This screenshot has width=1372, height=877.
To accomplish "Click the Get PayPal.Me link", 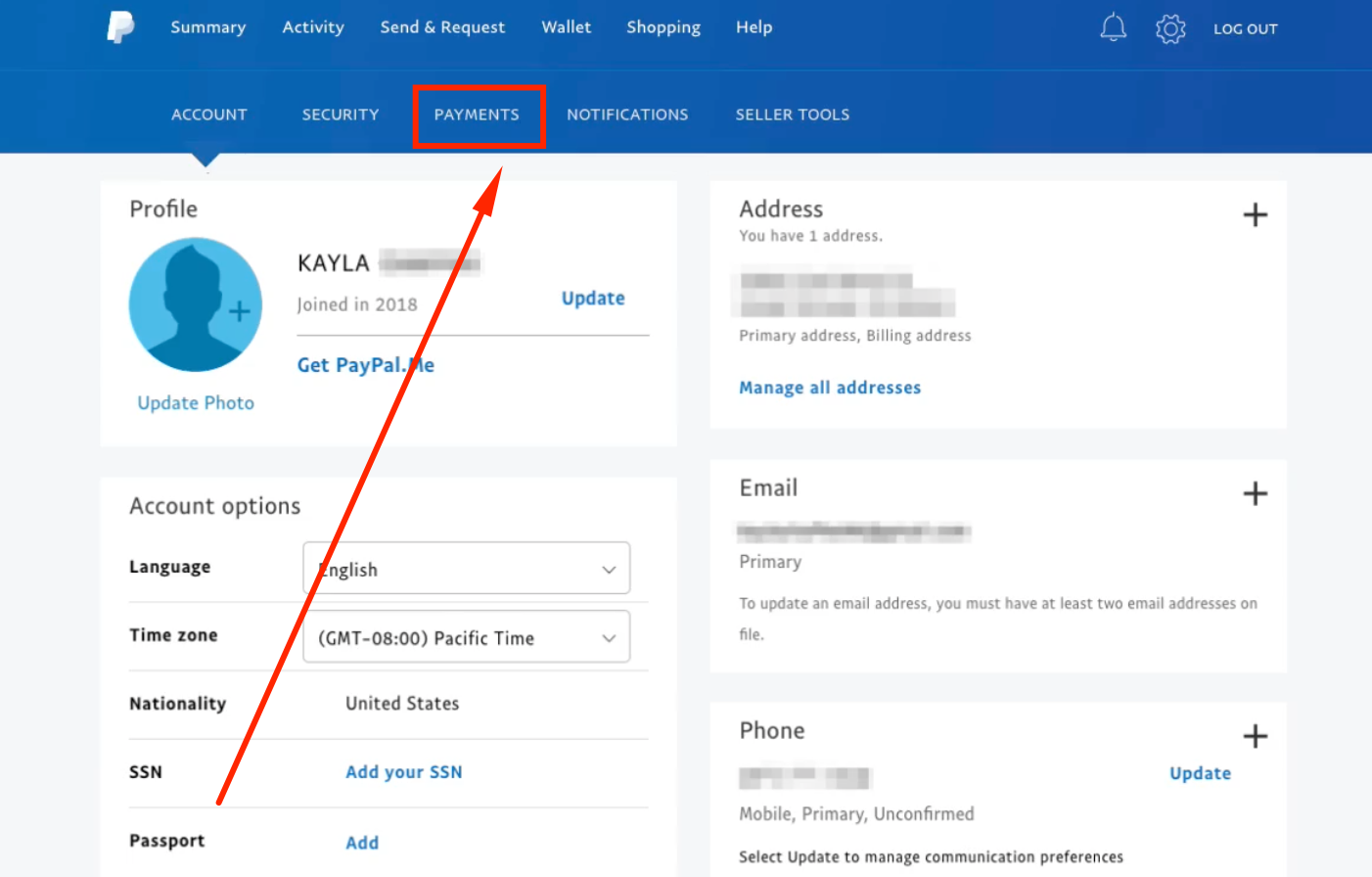I will click(x=366, y=365).
